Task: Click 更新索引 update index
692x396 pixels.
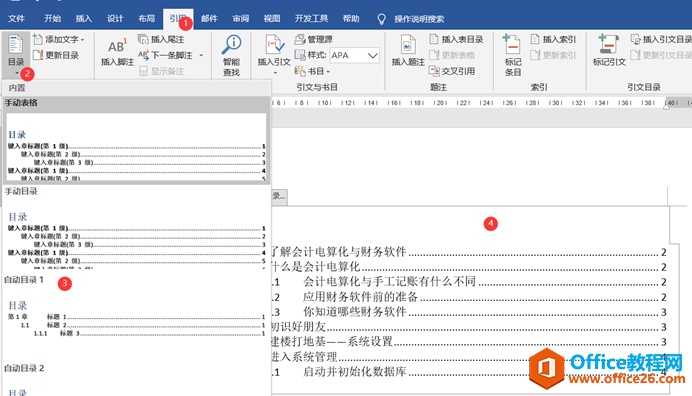Action: [x=553, y=55]
